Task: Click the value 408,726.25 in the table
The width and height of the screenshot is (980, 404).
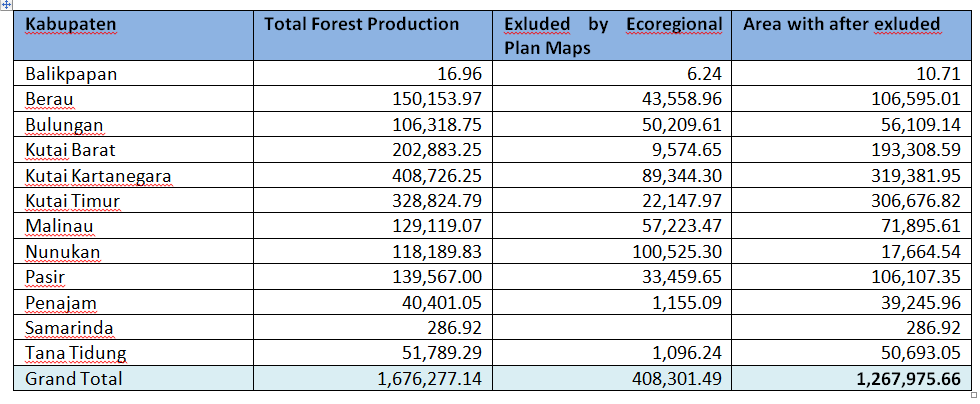Action: point(433,176)
